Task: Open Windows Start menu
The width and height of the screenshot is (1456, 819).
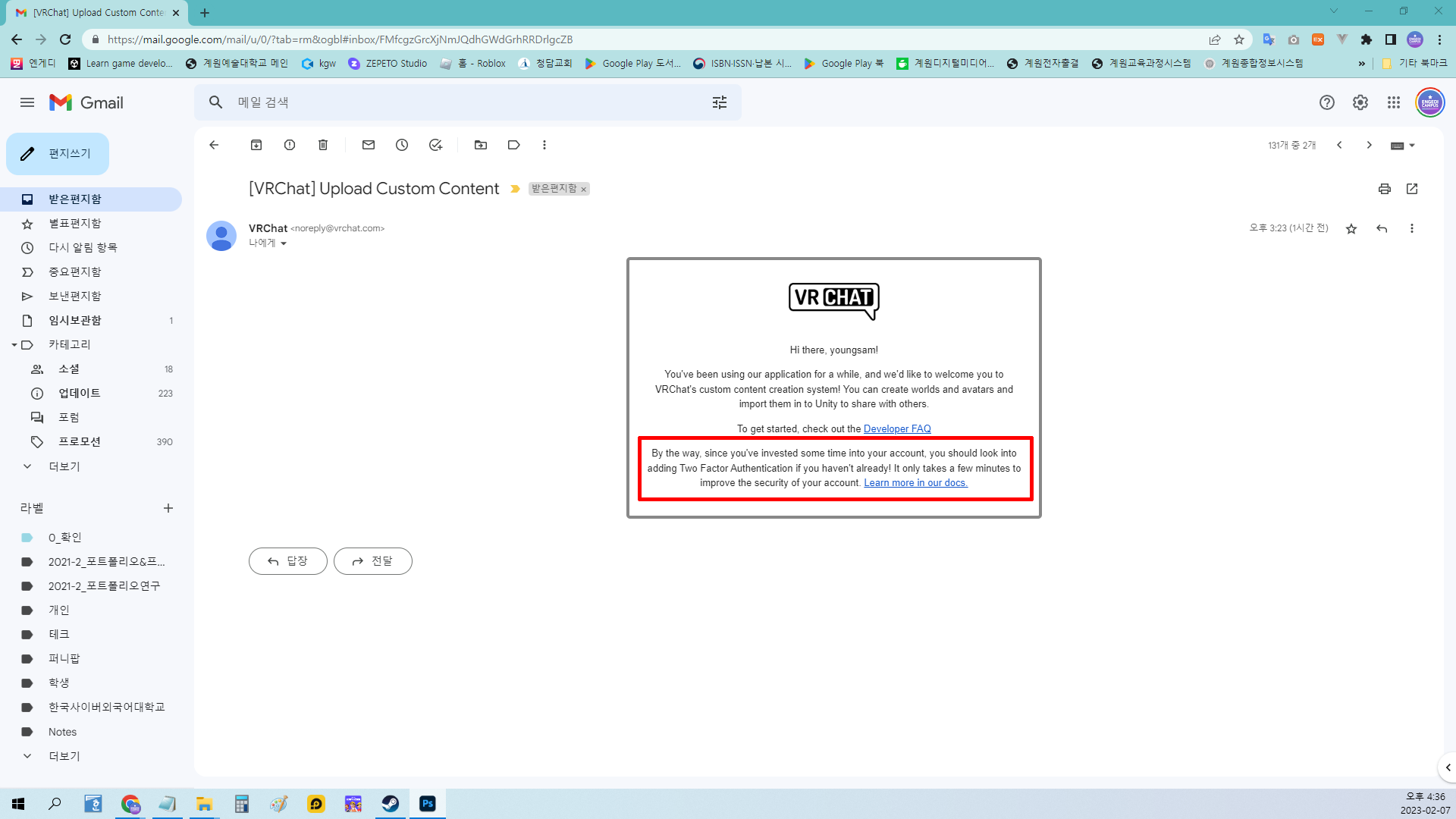Action: 18,804
